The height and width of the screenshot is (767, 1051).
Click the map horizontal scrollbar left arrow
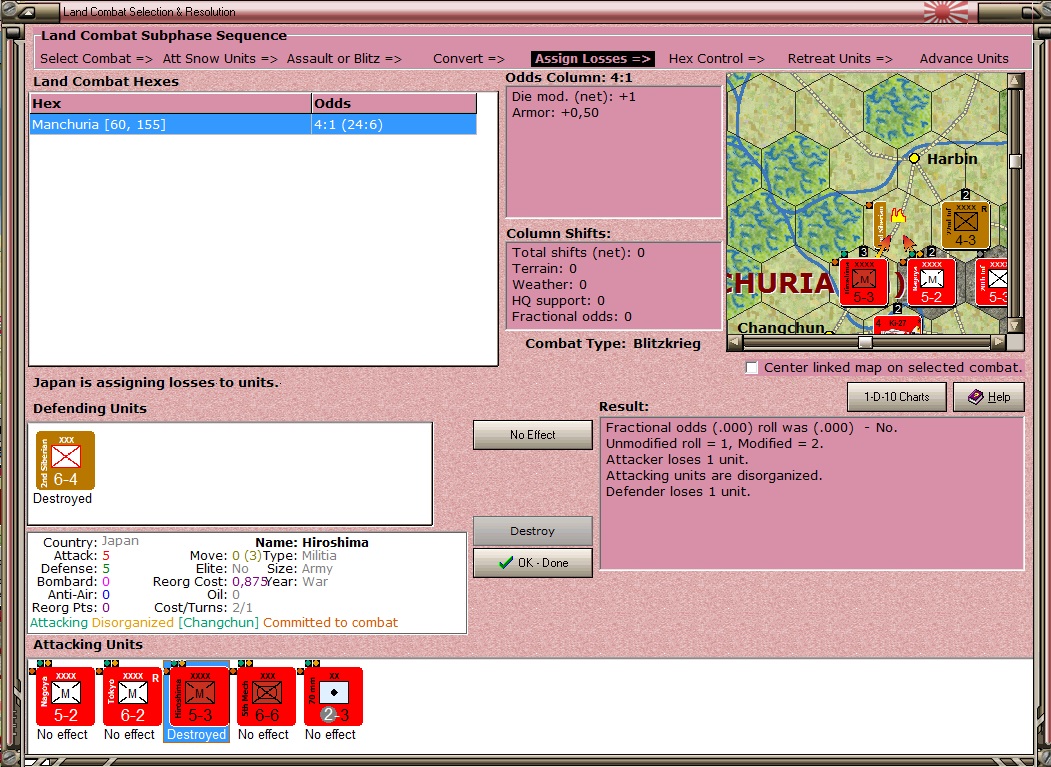[x=735, y=342]
